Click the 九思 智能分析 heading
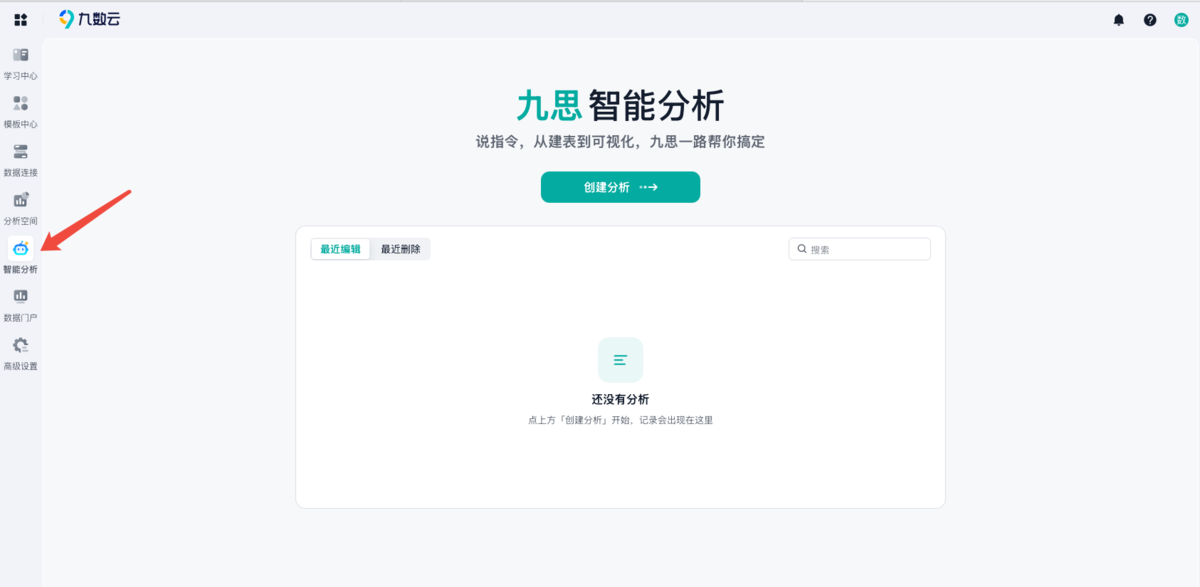1200x587 pixels. (x=620, y=105)
